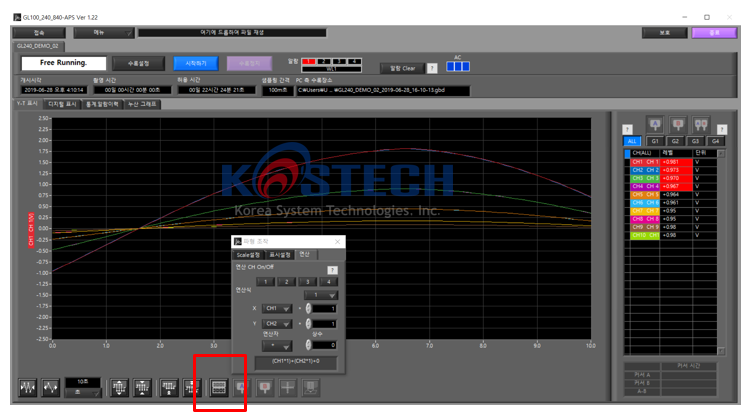Open the Y channel dropdown showing CH2
The width and height of the screenshot is (741, 418).
(277, 324)
